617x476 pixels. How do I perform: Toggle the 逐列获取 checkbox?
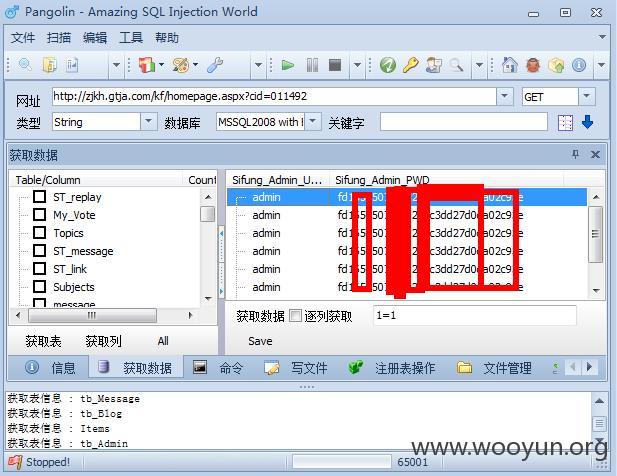(x=296, y=315)
